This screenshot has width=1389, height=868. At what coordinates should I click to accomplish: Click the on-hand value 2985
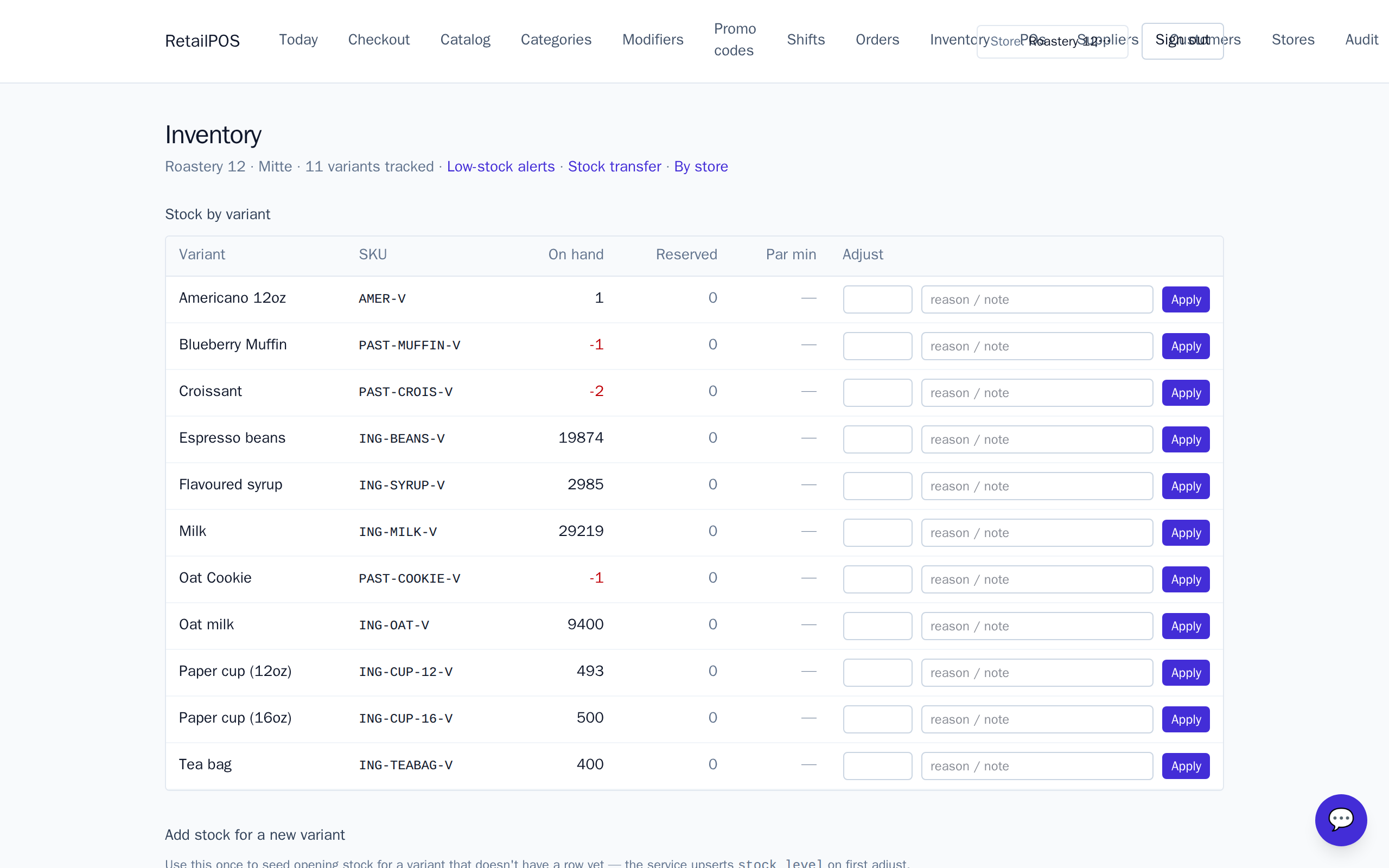(x=585, y=484)
